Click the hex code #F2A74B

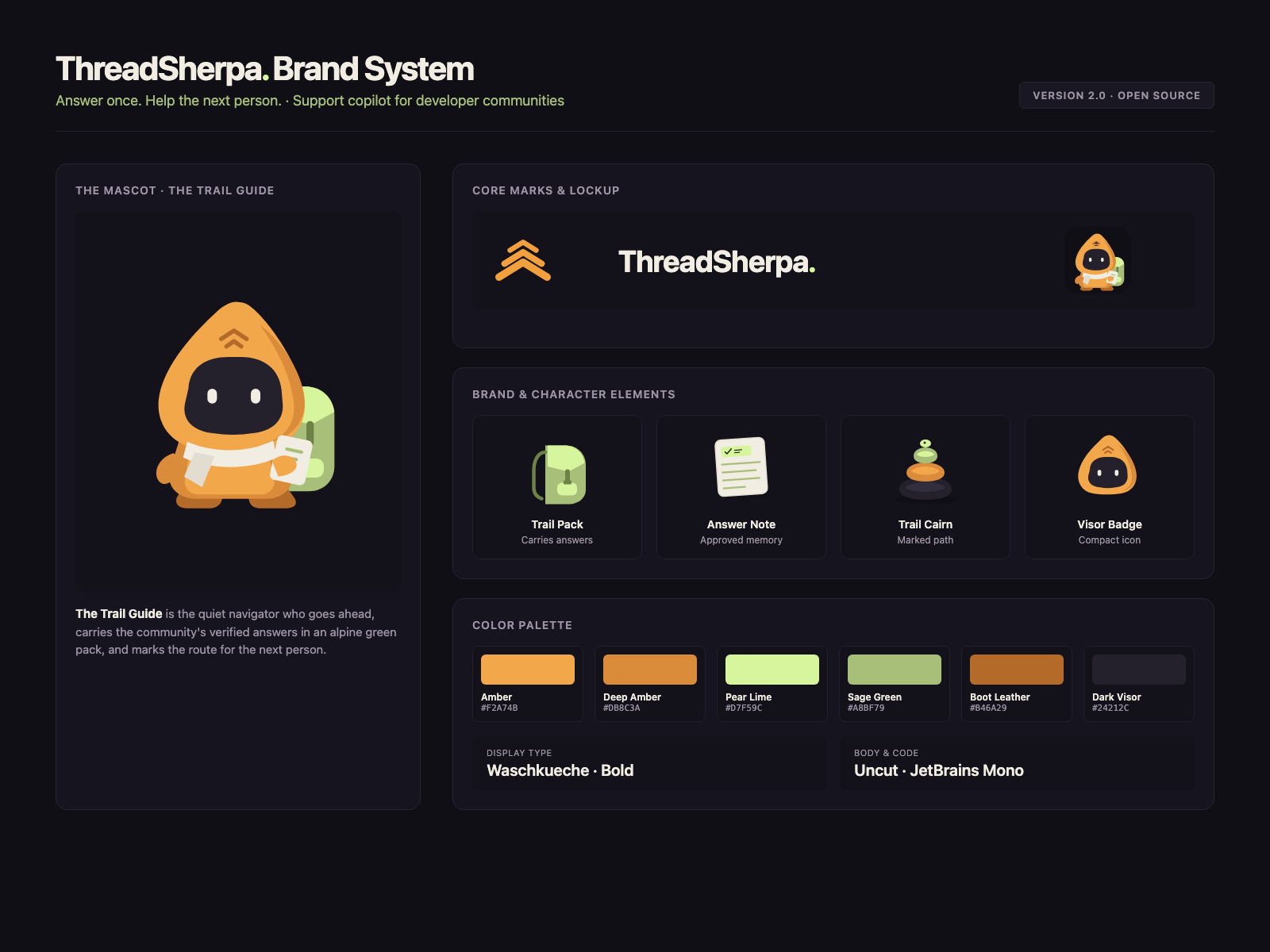(x=499, y=708)
